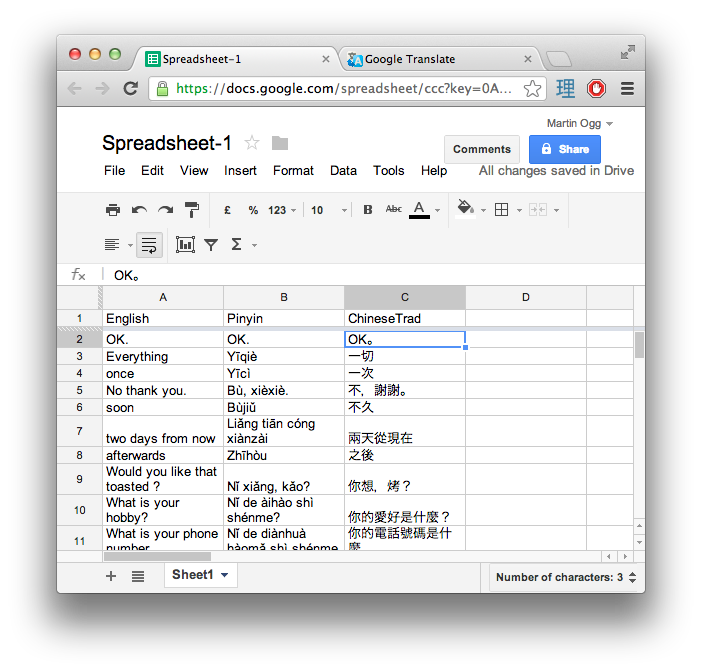Image resolution: width=702 pixels, height=672 pixels.
Task: Click the text color A icon
Action: [x=419, y=210]
